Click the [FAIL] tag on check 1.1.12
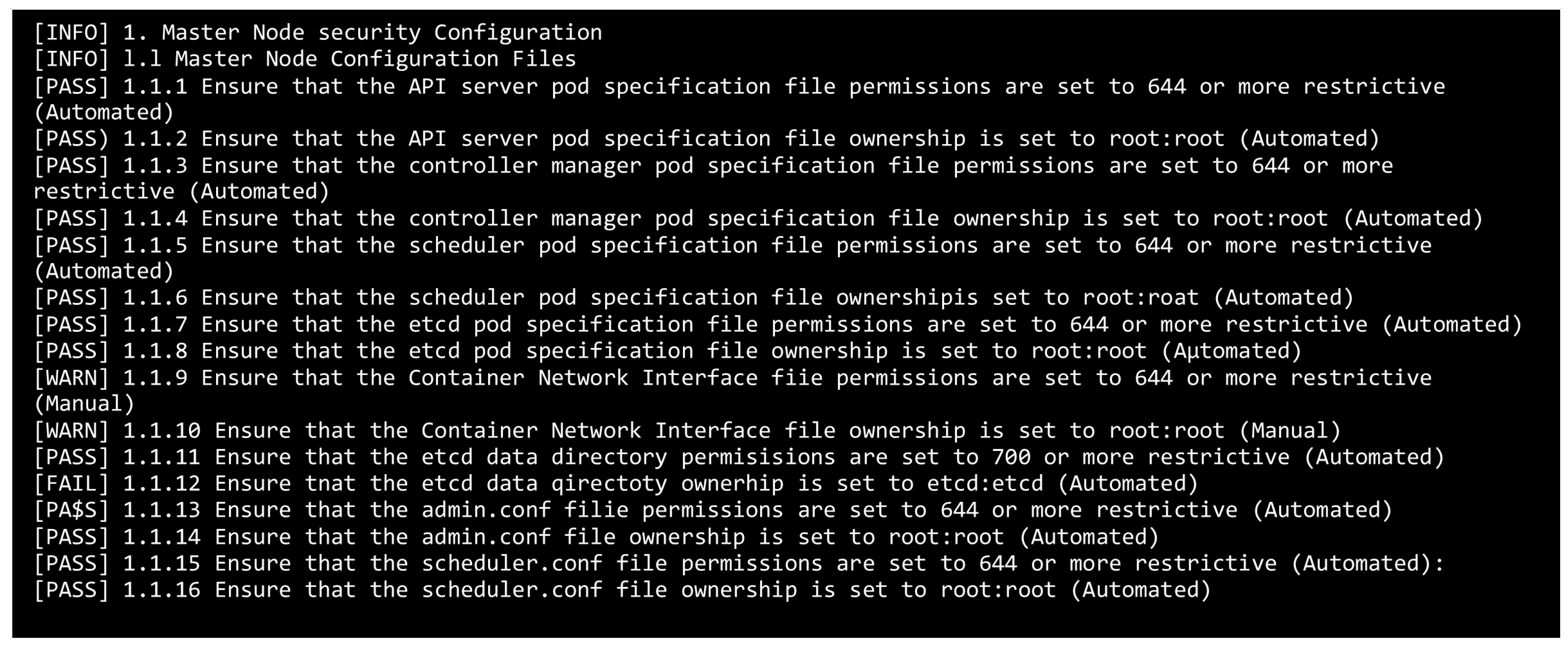 71,484
